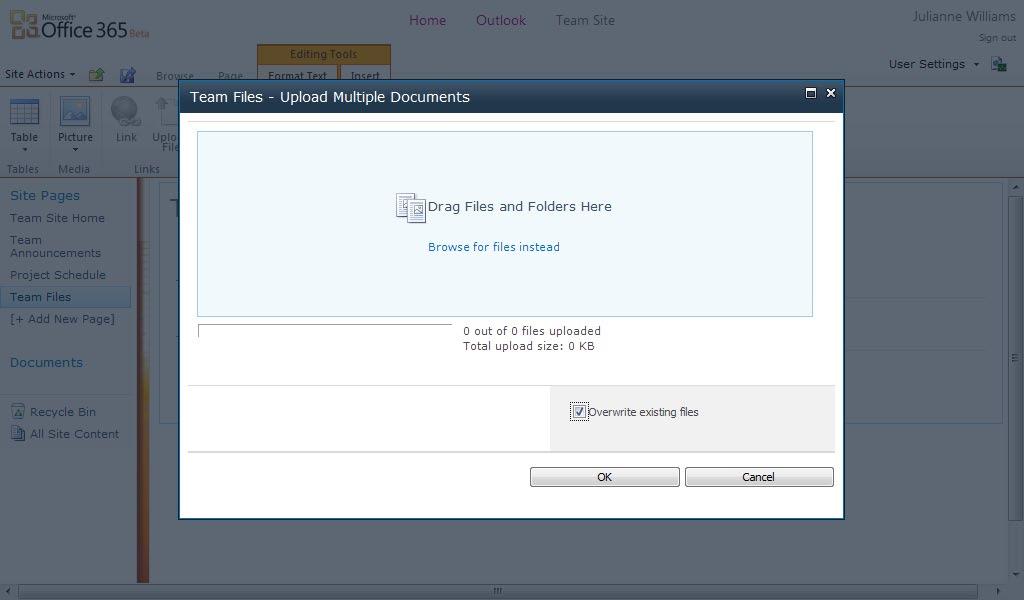This screenshot has height=600, width=1024.
Task: Insert a Link using globe icon
Action: pyautogui.click(x=126, y=119)
